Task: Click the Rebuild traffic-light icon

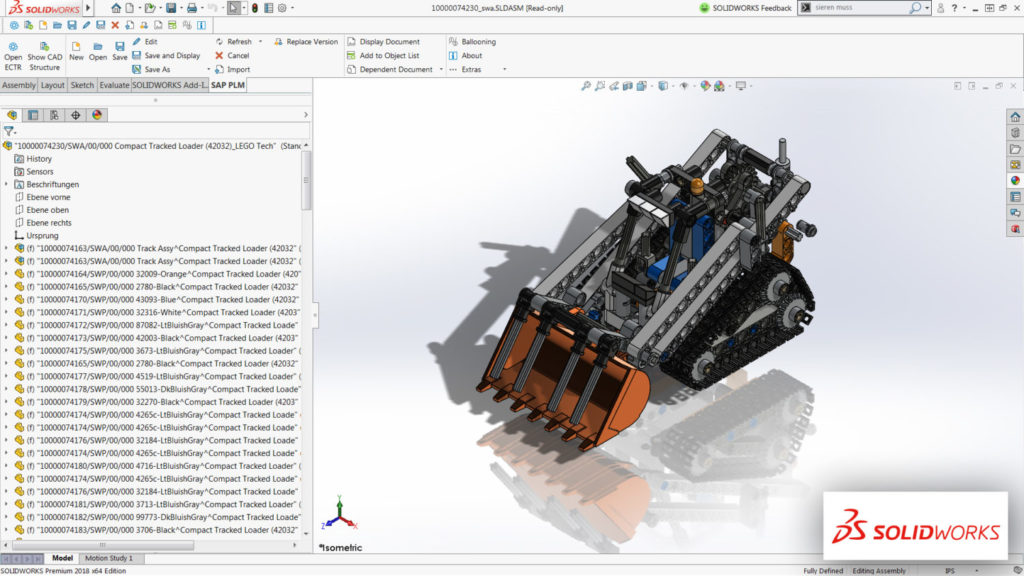Action: 254,8
